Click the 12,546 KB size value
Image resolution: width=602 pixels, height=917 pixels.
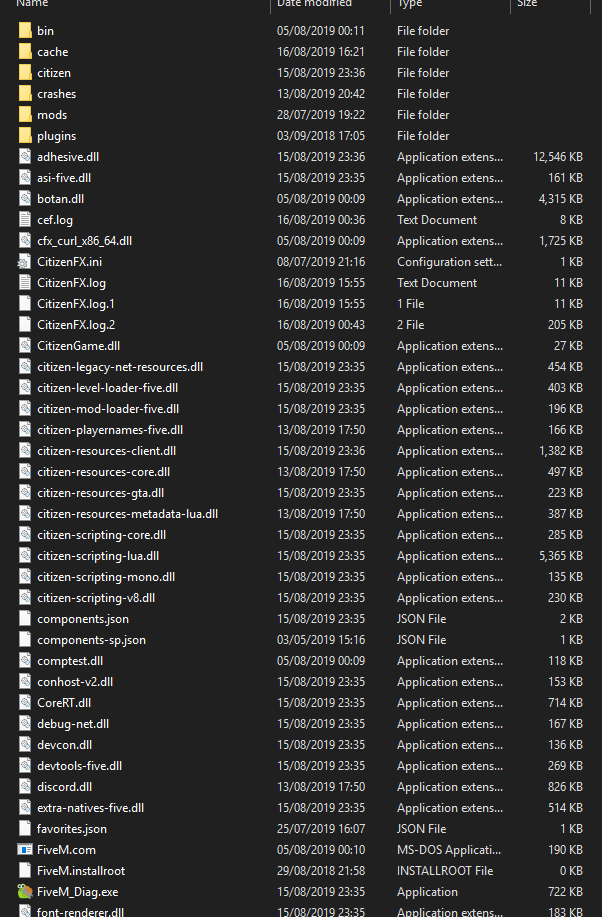[x=558, y=157]
